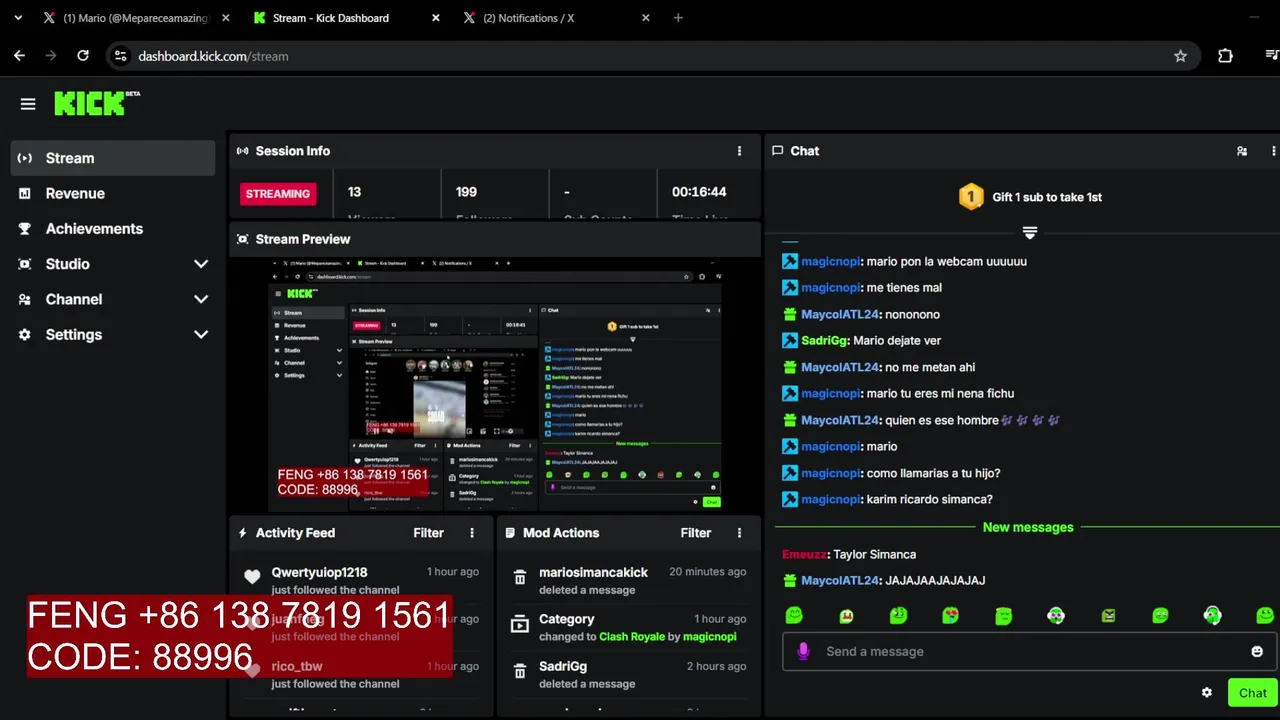Open Chat panel three-dot menu
1280x720 pixels.
[1273, 151]
